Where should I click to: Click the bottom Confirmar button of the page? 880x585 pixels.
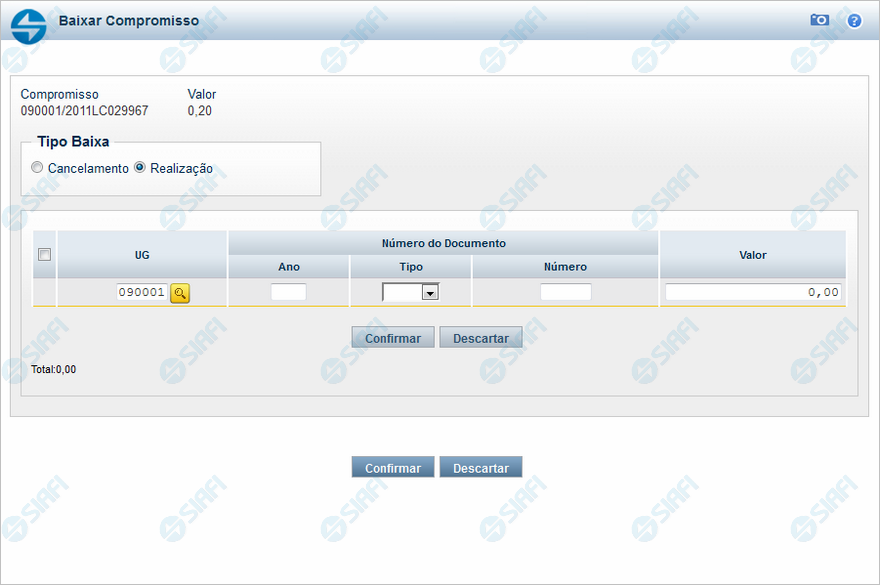[393, 468]
